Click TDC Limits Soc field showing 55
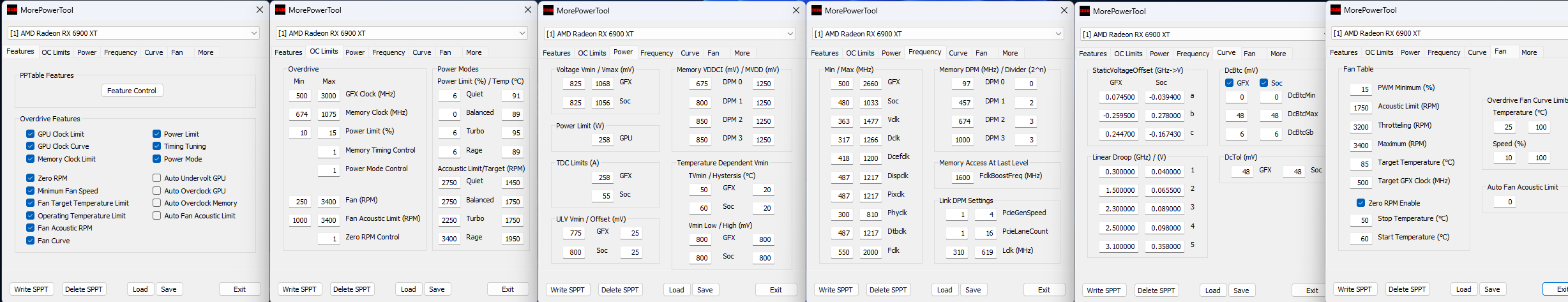Screen dimensions: 1568x302 (x=601, y=196)
